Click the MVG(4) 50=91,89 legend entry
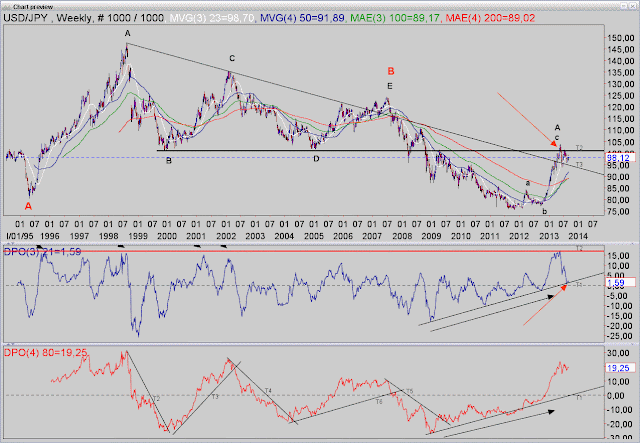 (x=302, y=18)
